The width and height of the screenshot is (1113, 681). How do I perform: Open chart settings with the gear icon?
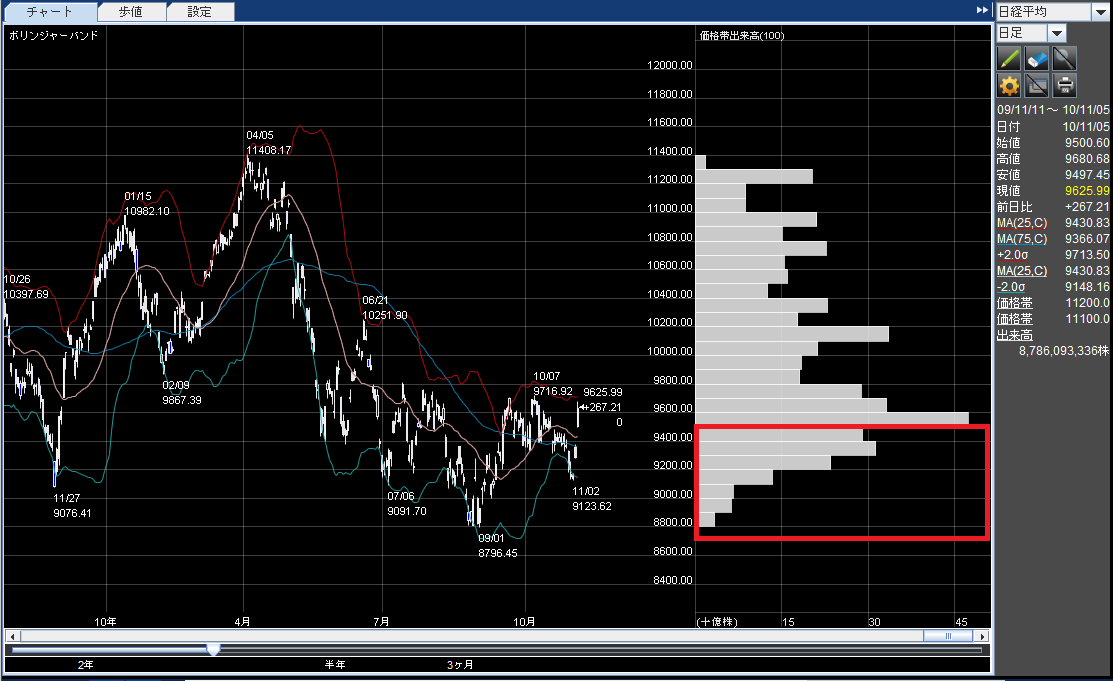(1009, 86)
